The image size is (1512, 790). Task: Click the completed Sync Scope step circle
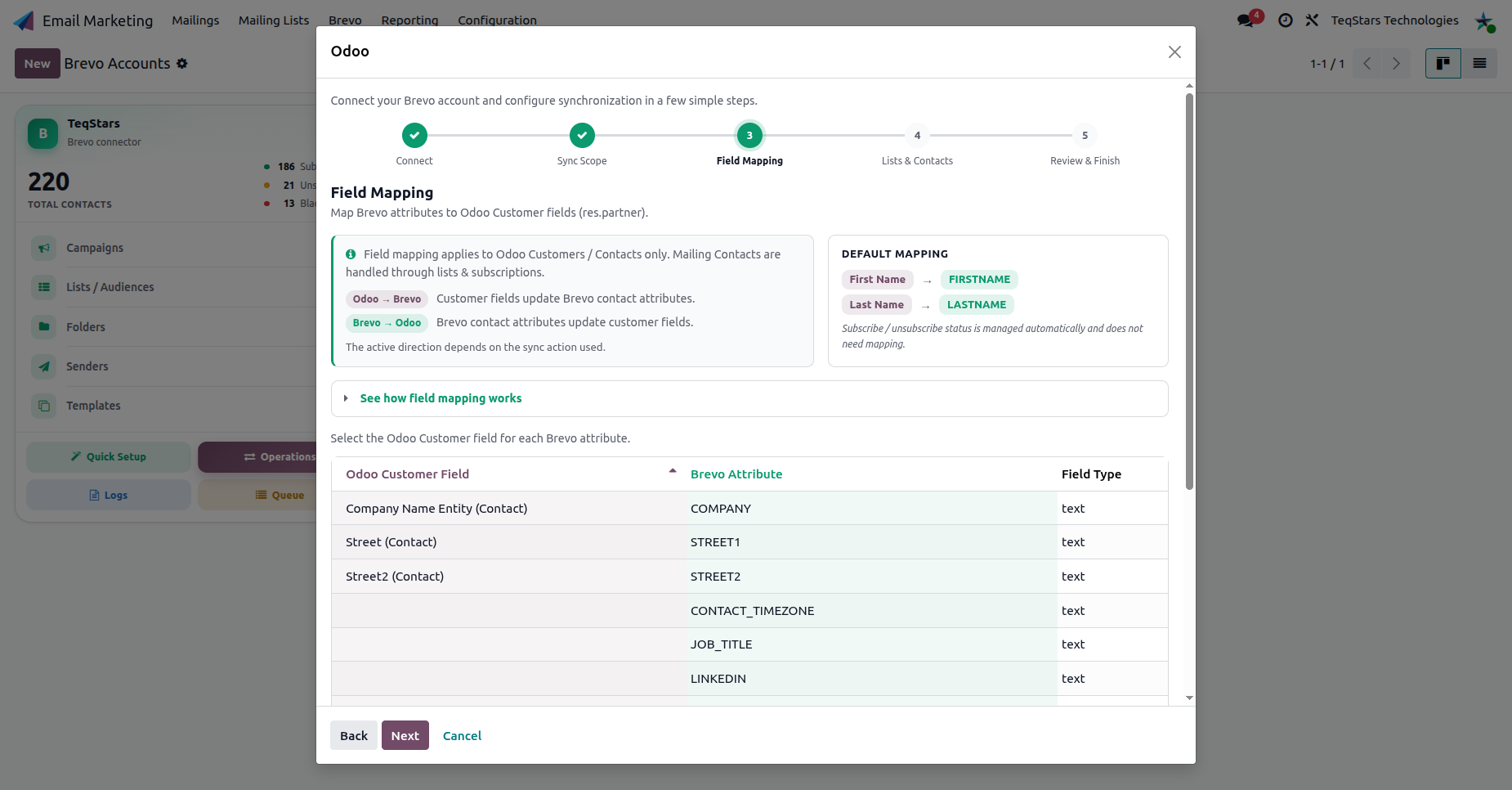(582, 135)
